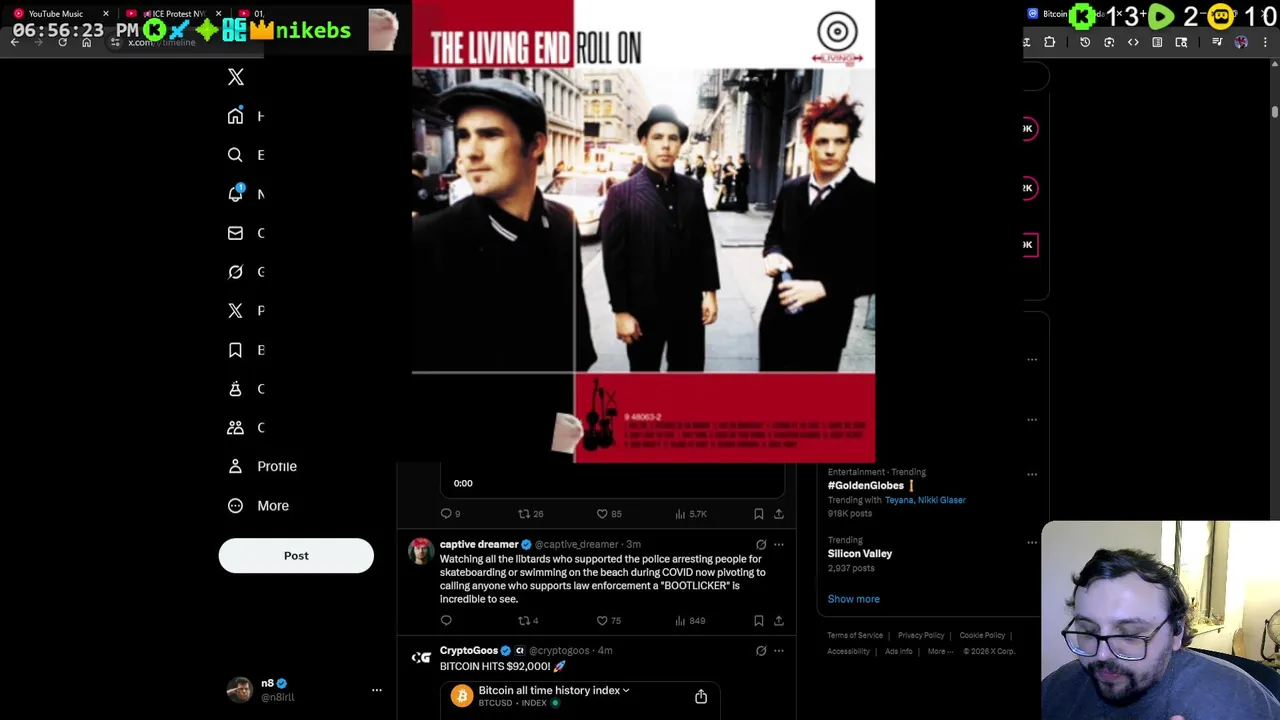Switch to the YouTube Music tab

tap(56, 14)
